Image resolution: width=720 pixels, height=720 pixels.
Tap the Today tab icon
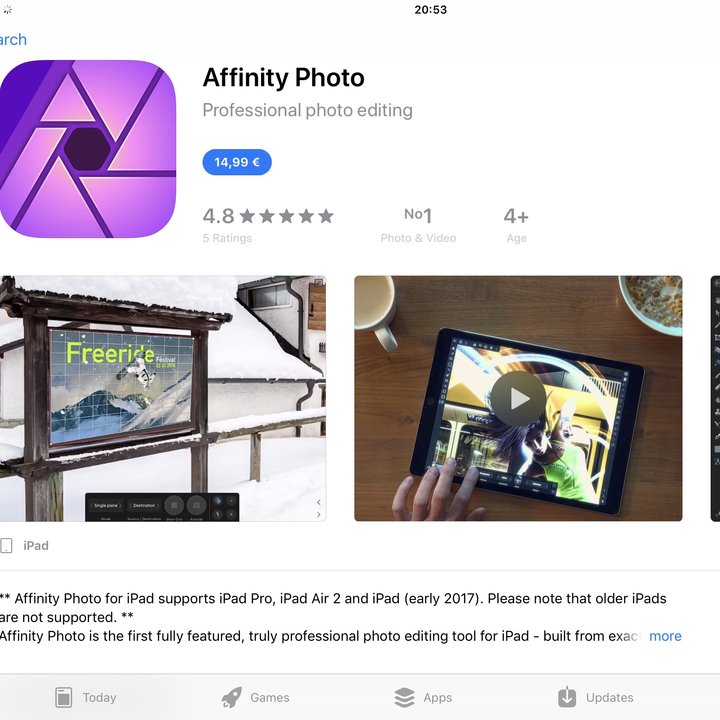63,698
